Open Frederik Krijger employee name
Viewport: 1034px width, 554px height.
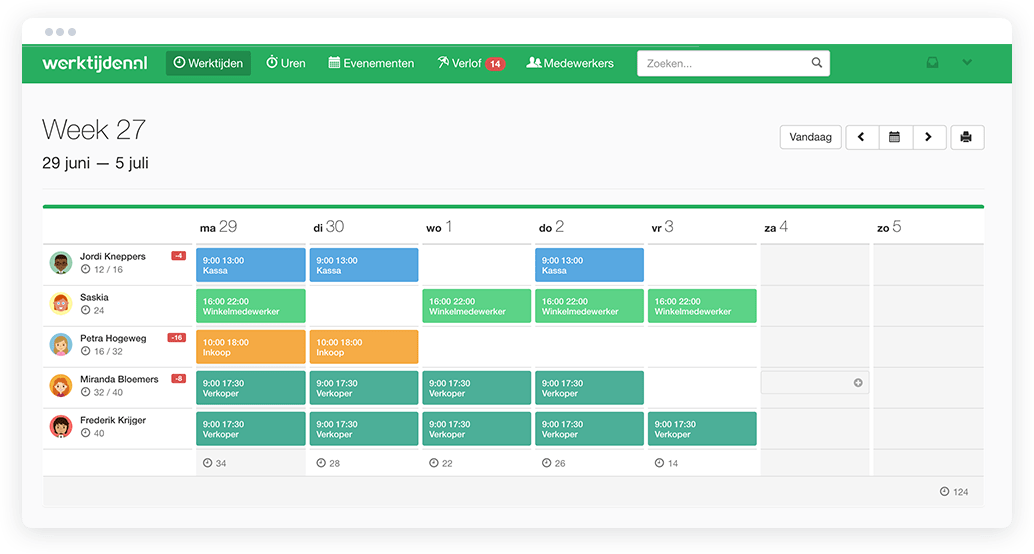pos(113,420)
